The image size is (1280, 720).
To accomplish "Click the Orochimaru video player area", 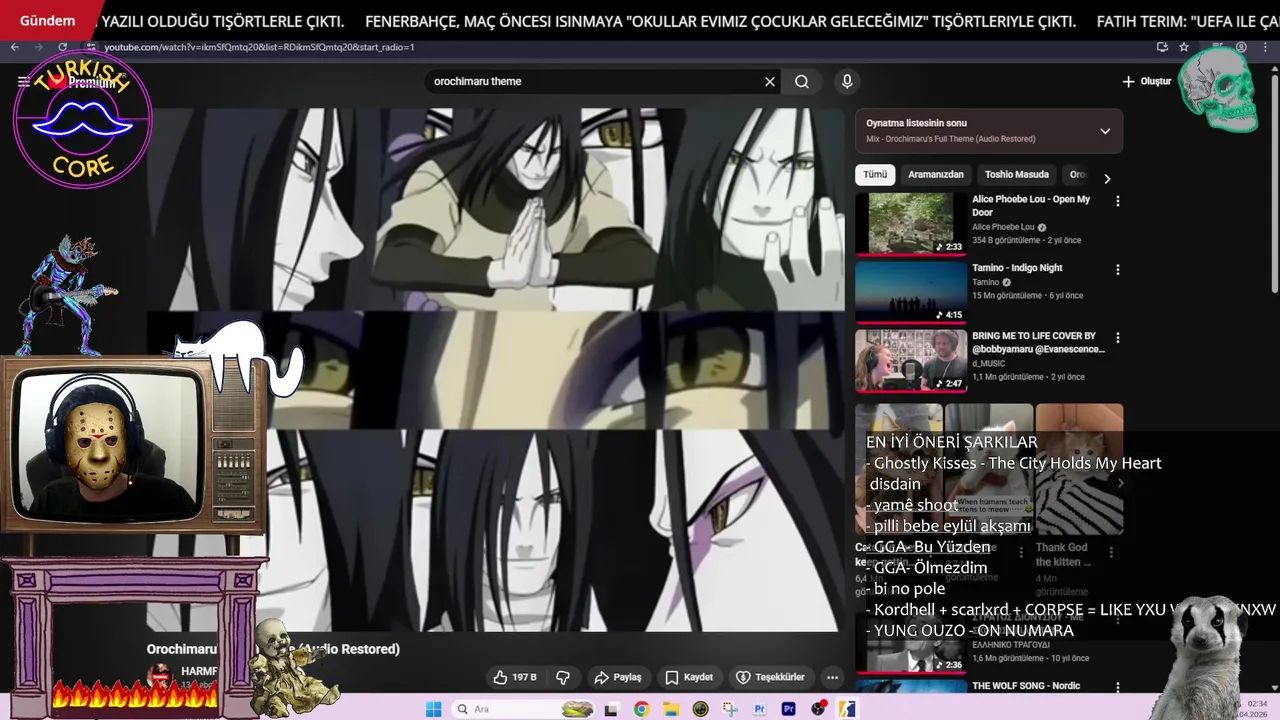I will click(495, 370).
